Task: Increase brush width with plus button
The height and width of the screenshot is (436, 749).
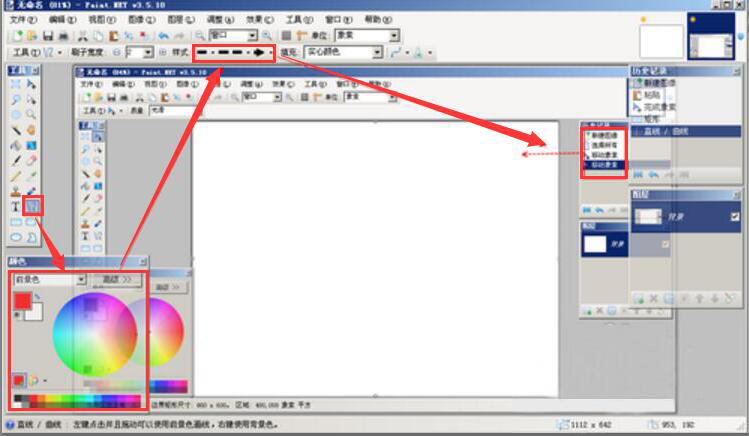Action: point(162,53)
